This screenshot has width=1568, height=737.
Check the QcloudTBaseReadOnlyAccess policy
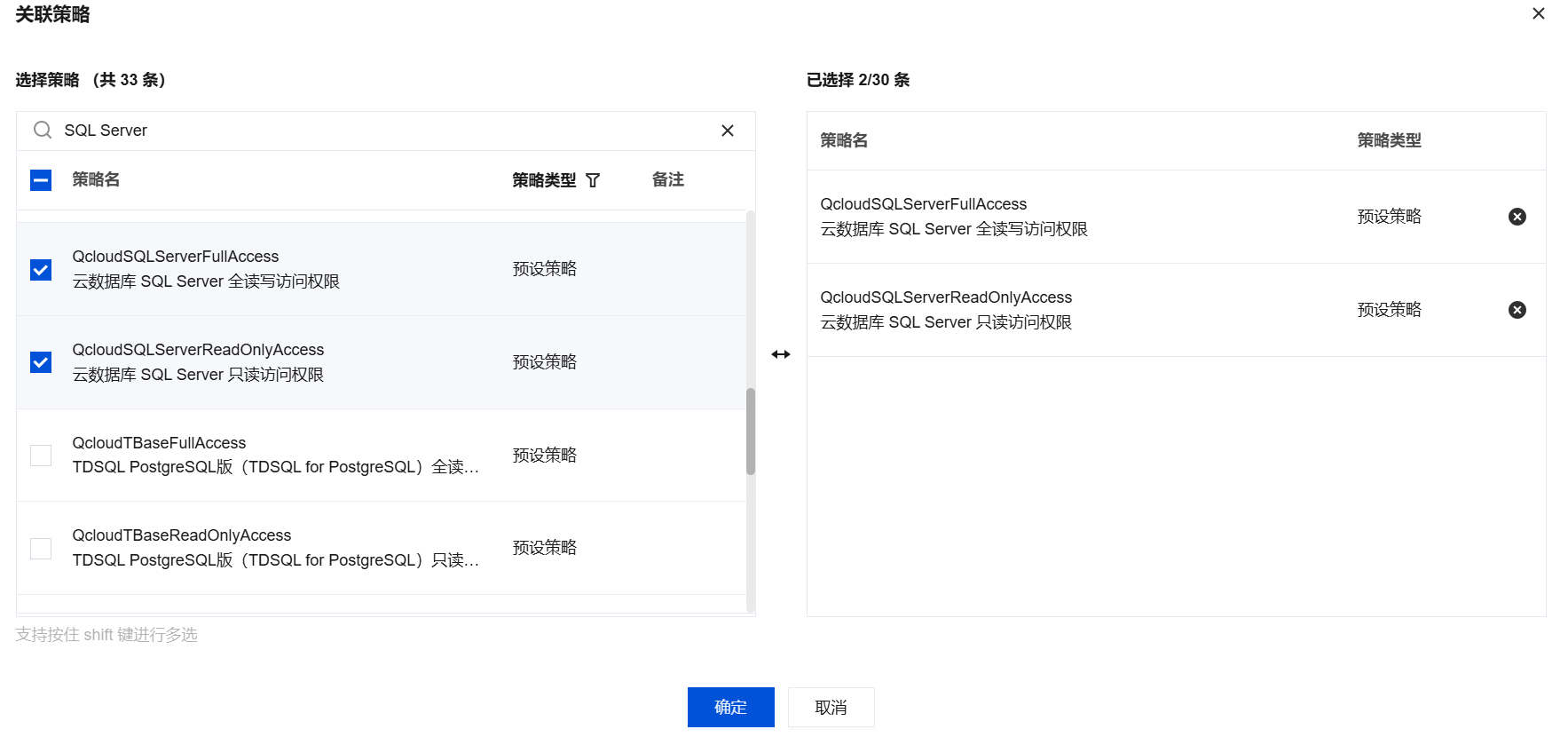(x=41, y=548)
